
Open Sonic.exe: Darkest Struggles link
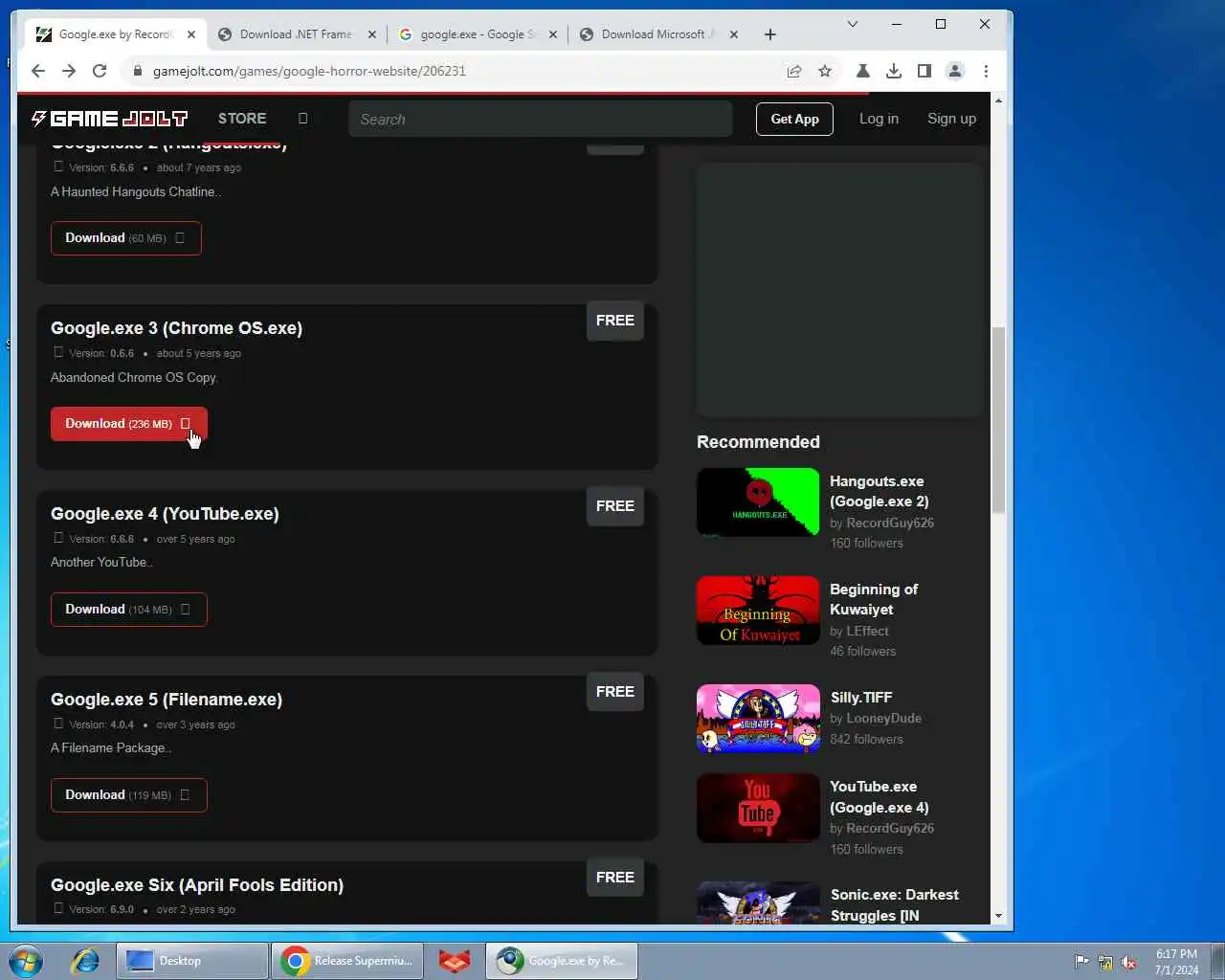click(x=894, y=905)
